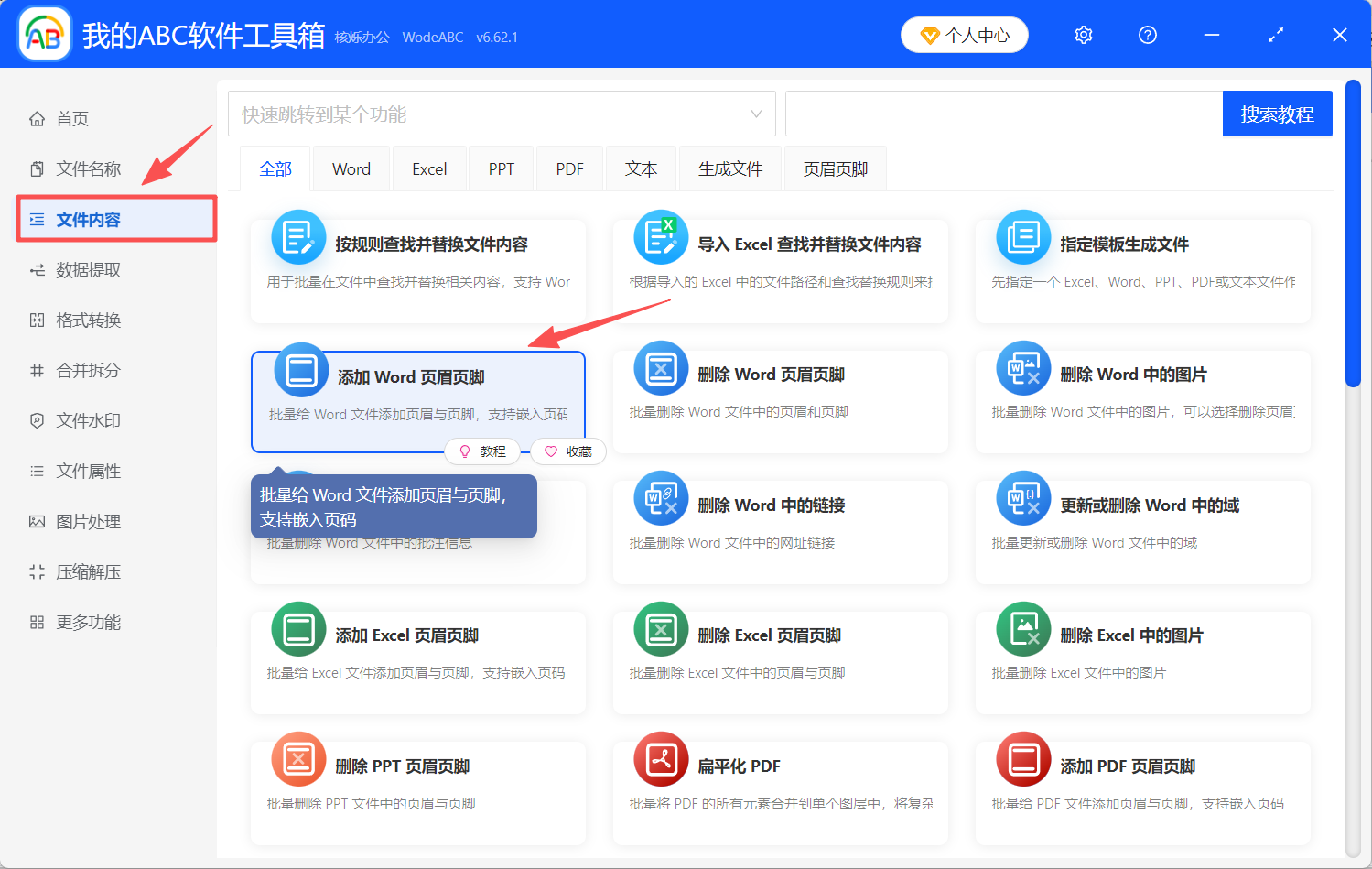The width and height of the screenshot is (1372, 869).
Task: Click the 搜索教程 button
Action: 1277,114
